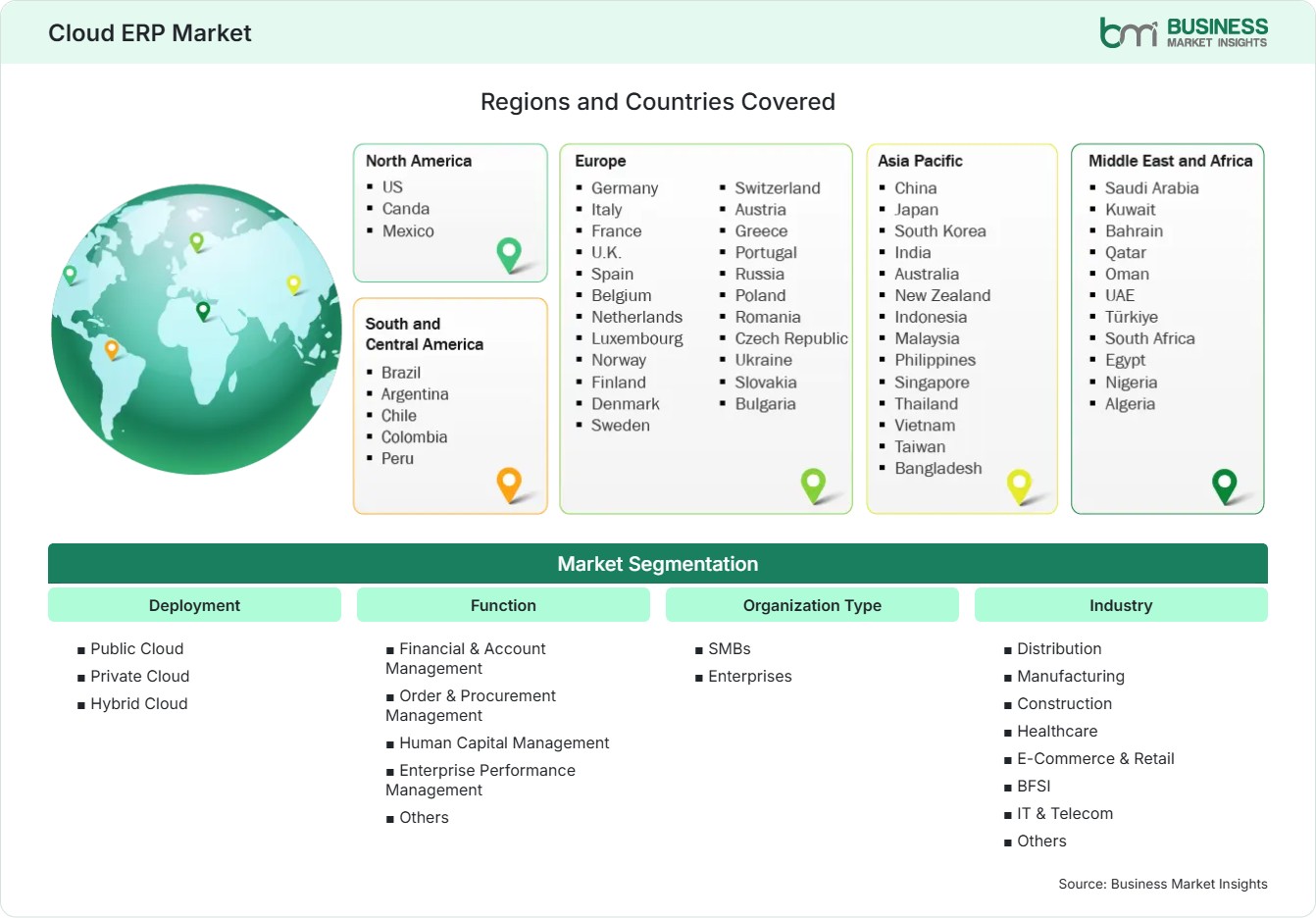Click the teal North America pin on the globe
The height and width of the screenshot is (918, 1316).
[x=70, y=275]
